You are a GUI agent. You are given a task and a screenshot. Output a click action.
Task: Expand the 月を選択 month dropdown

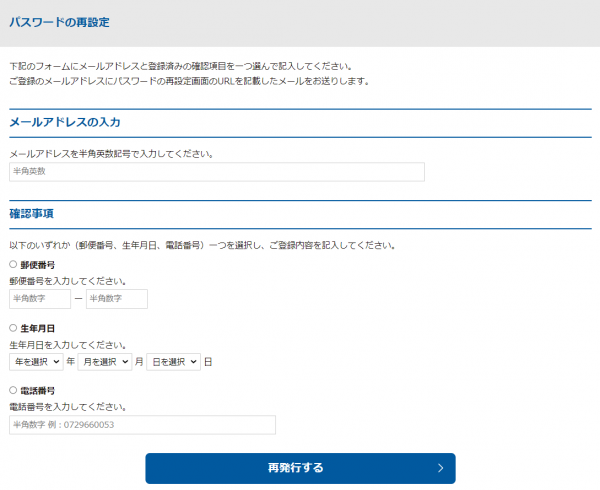(x=104, y=361)
